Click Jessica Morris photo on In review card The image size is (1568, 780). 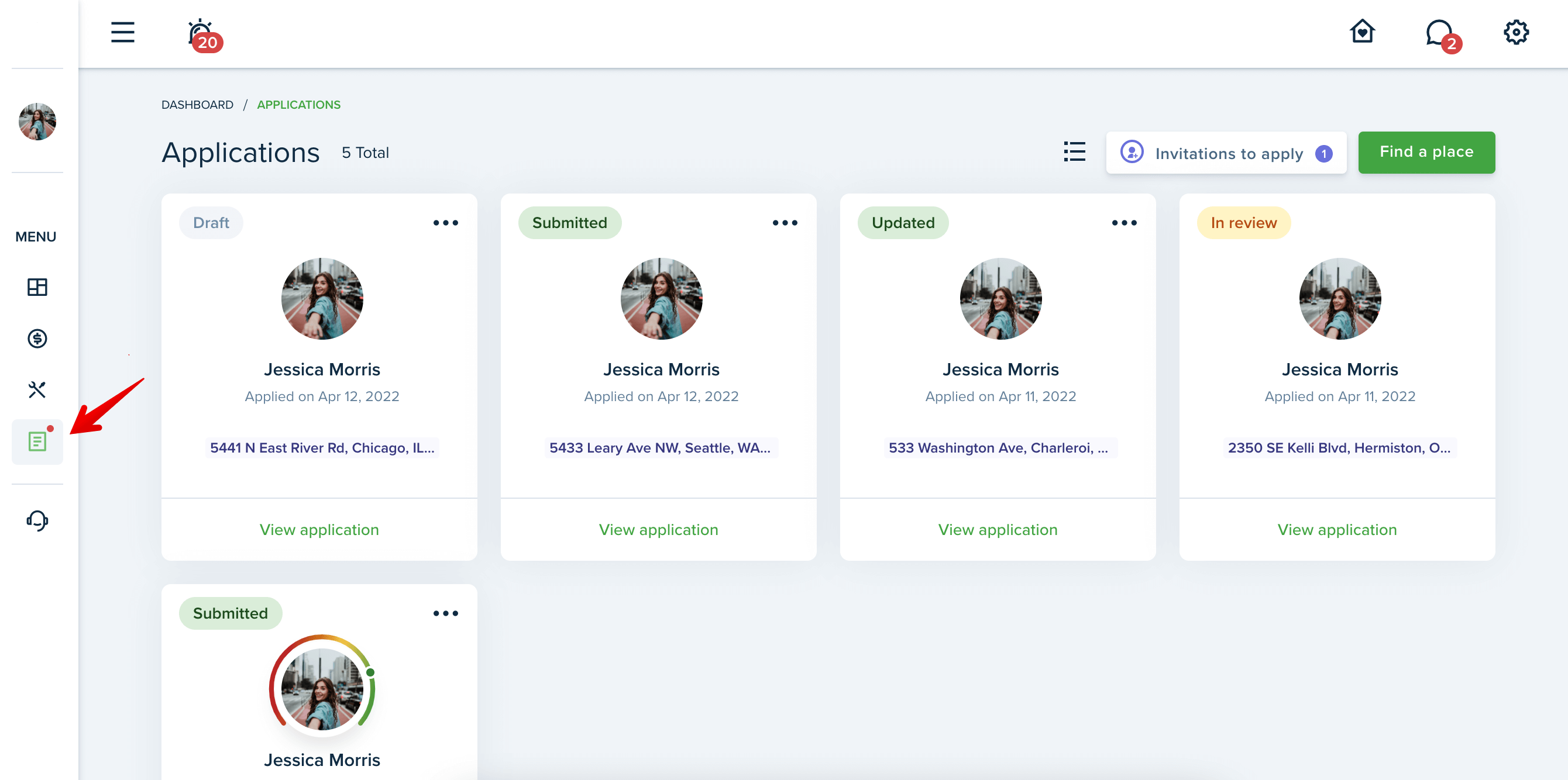pyautogui.click(x=1340, y=299)
